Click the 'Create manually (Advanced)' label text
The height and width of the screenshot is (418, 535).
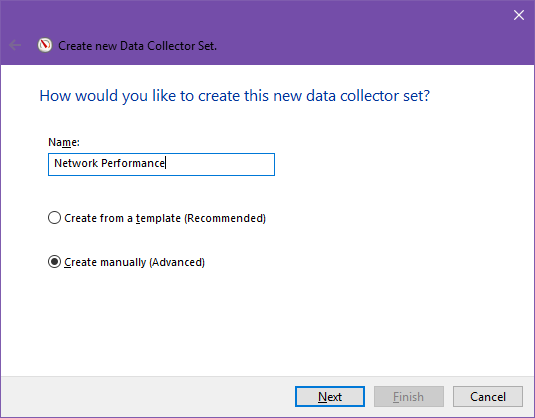pos(134,262)
